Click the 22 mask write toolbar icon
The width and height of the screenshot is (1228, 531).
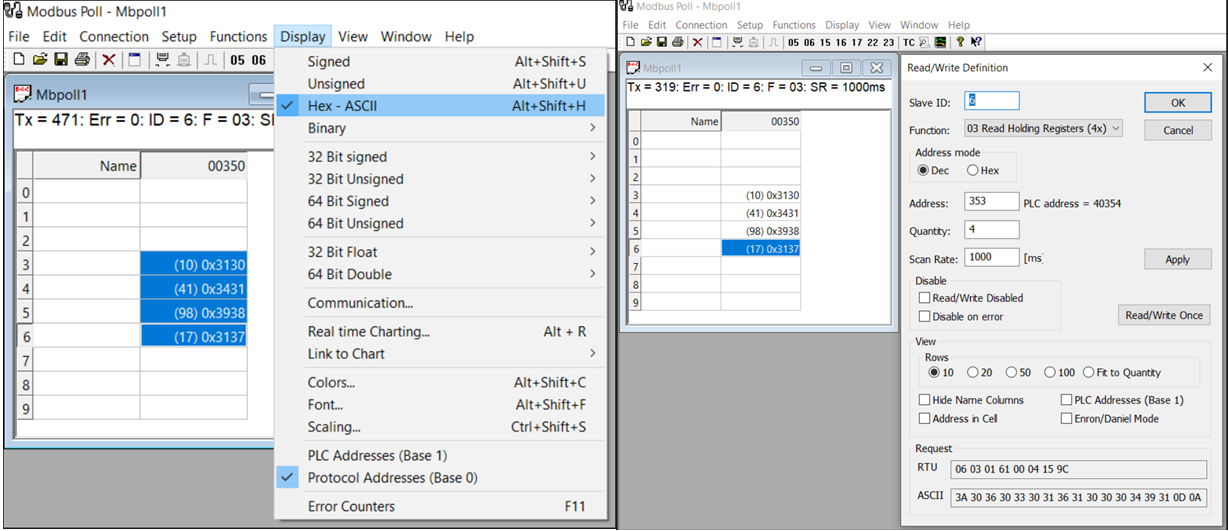[x=872, y=42]
